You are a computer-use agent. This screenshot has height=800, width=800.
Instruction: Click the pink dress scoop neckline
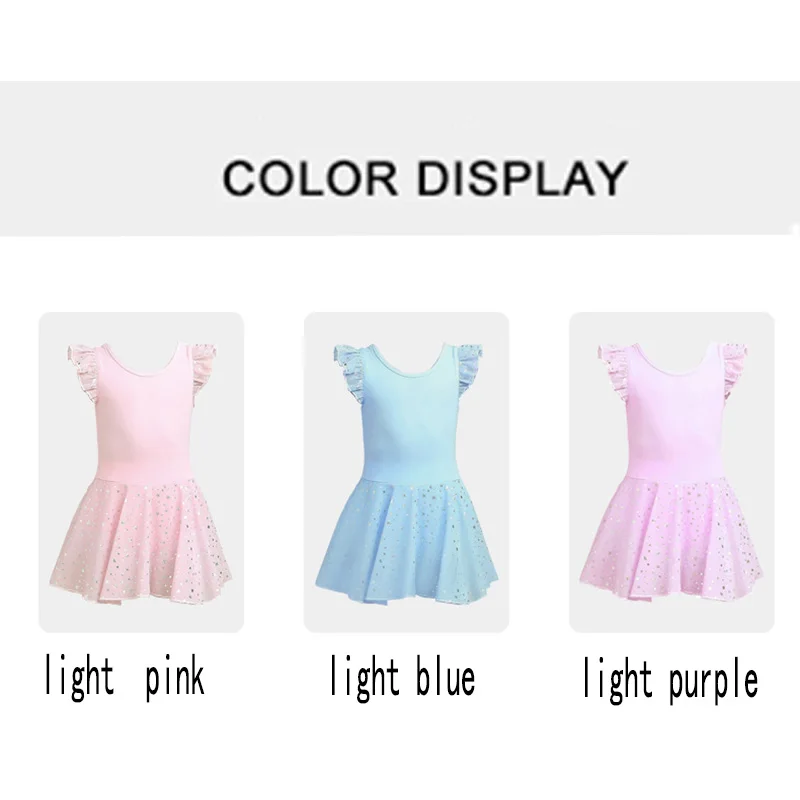tap(143, 362)
